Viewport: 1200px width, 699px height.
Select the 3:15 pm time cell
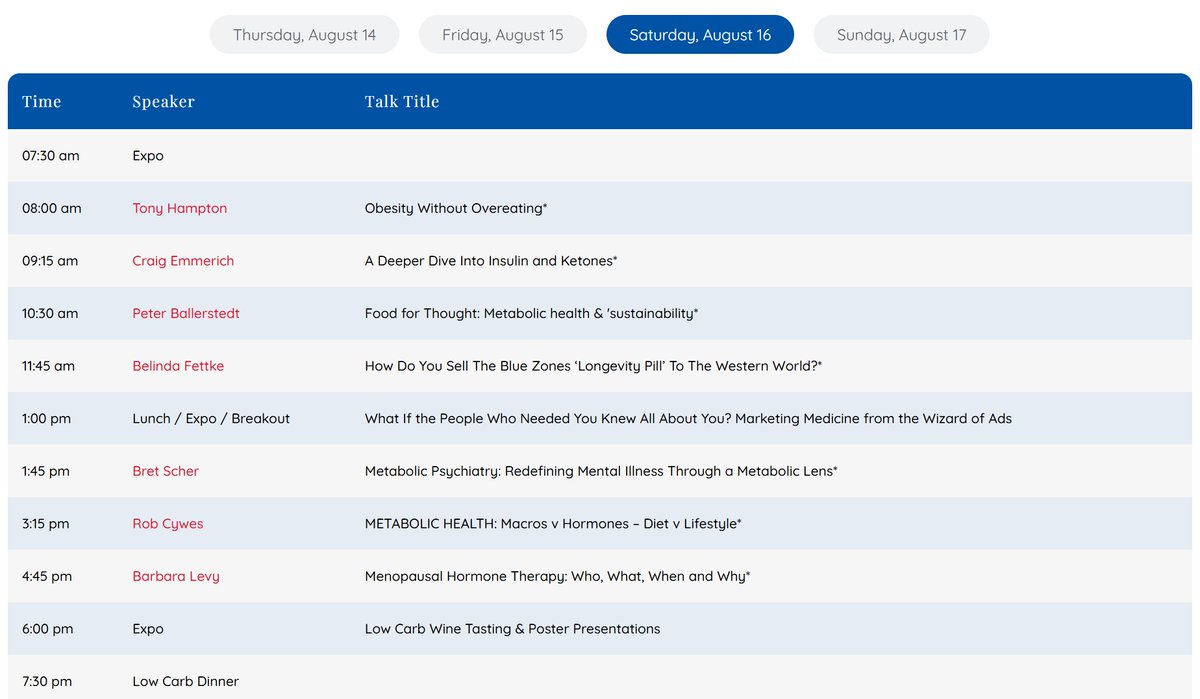(47, 524)
